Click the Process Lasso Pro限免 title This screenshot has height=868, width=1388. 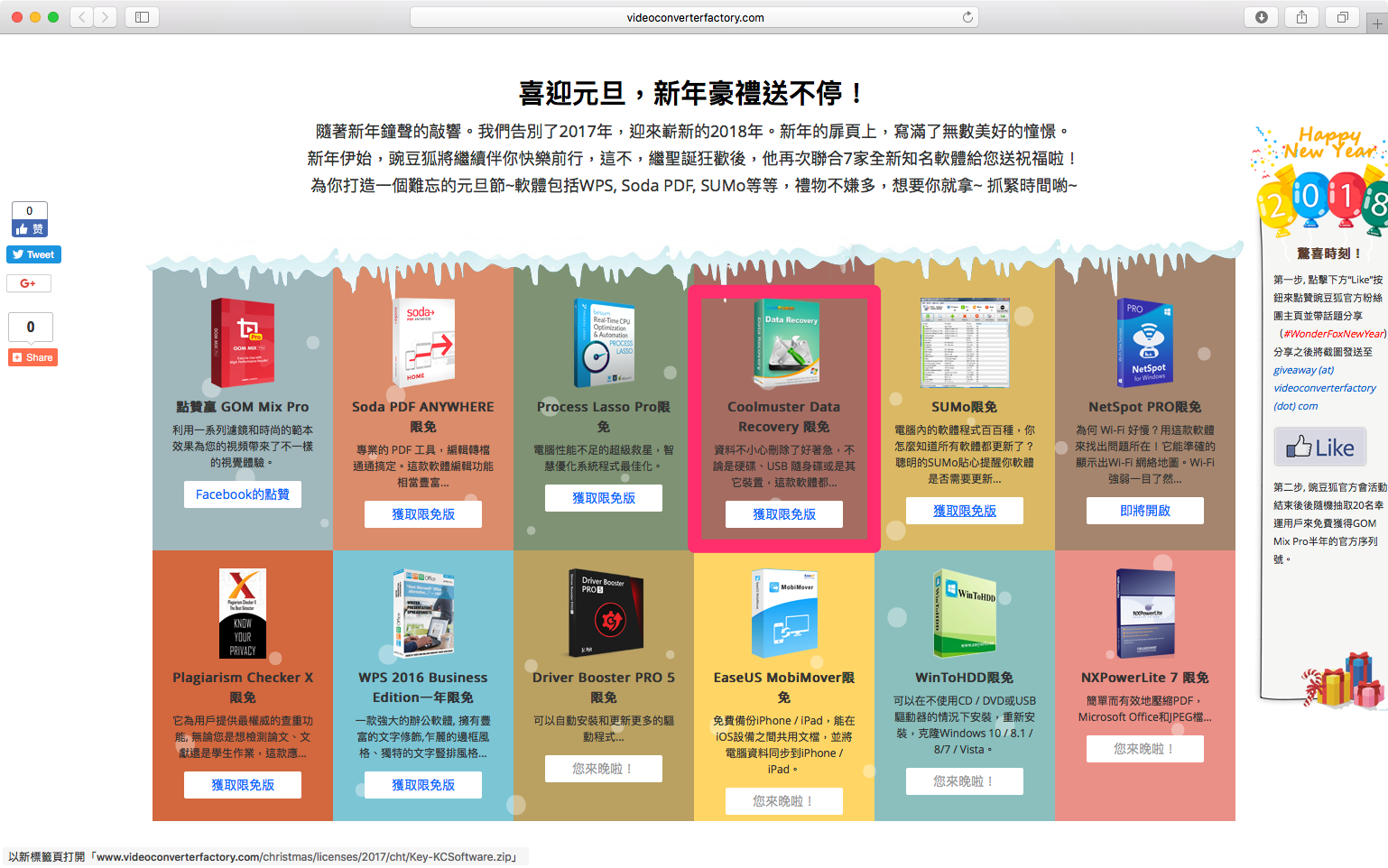pos(604,417)
